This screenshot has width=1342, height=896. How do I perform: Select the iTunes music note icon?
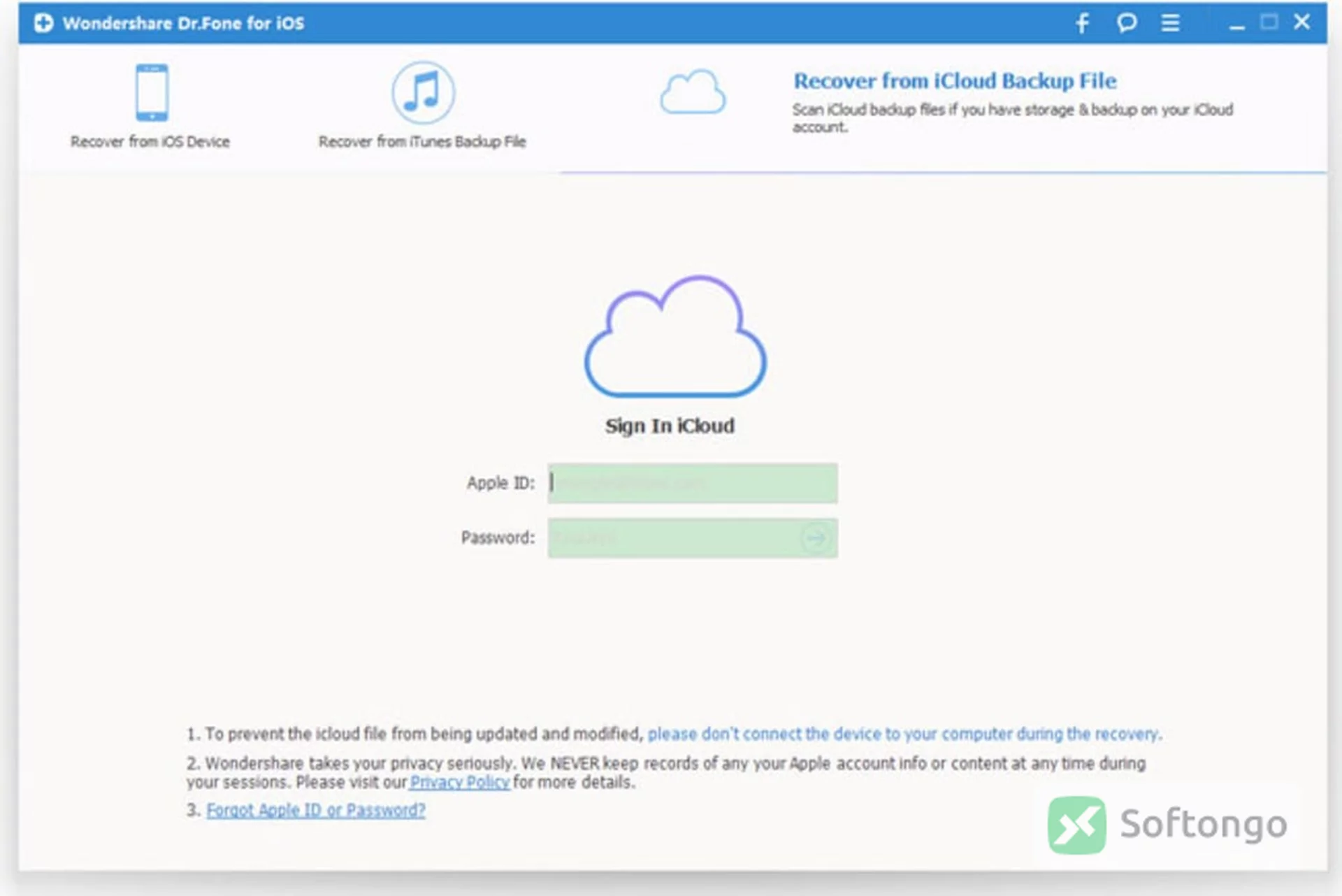(x=423, y=92)
